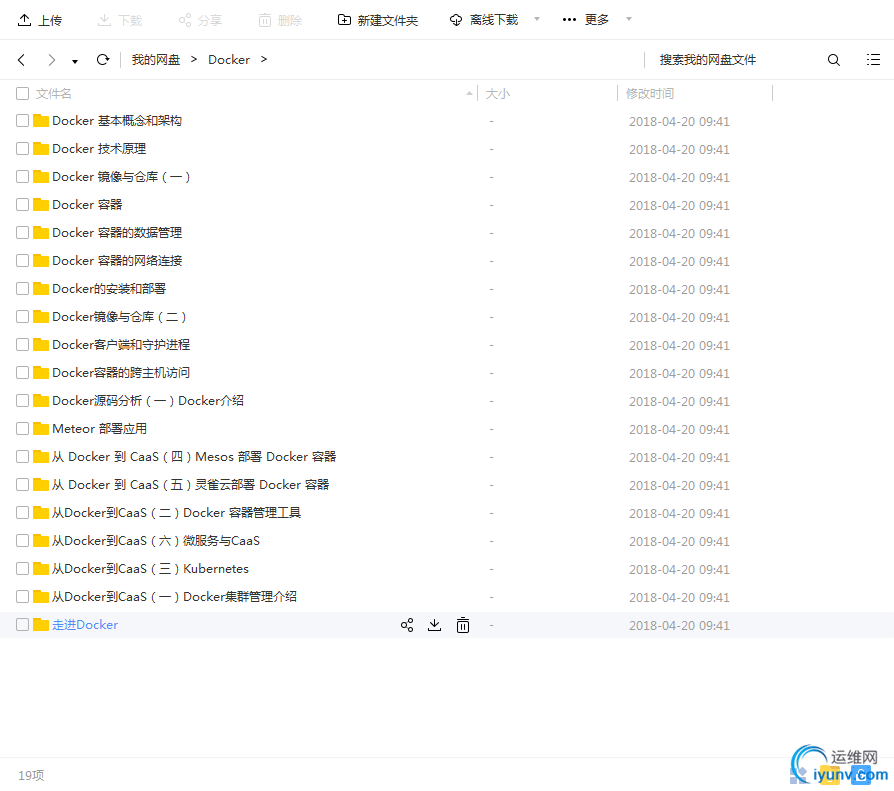Delete the 走进Docker folder
Screen dimensions: 894x791
[x=462, y=625]
